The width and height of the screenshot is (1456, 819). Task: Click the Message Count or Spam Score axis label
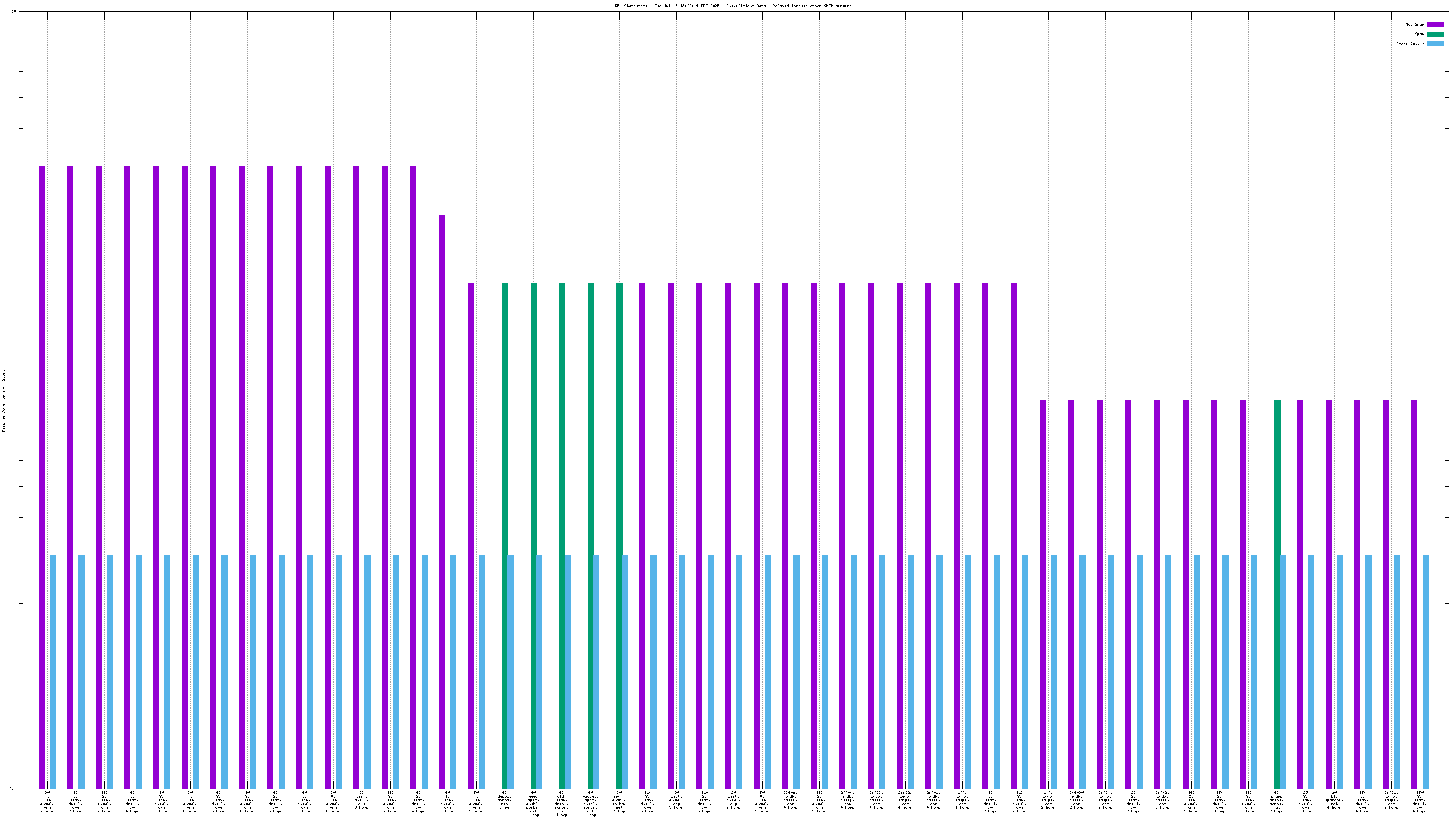click(3, 401)
